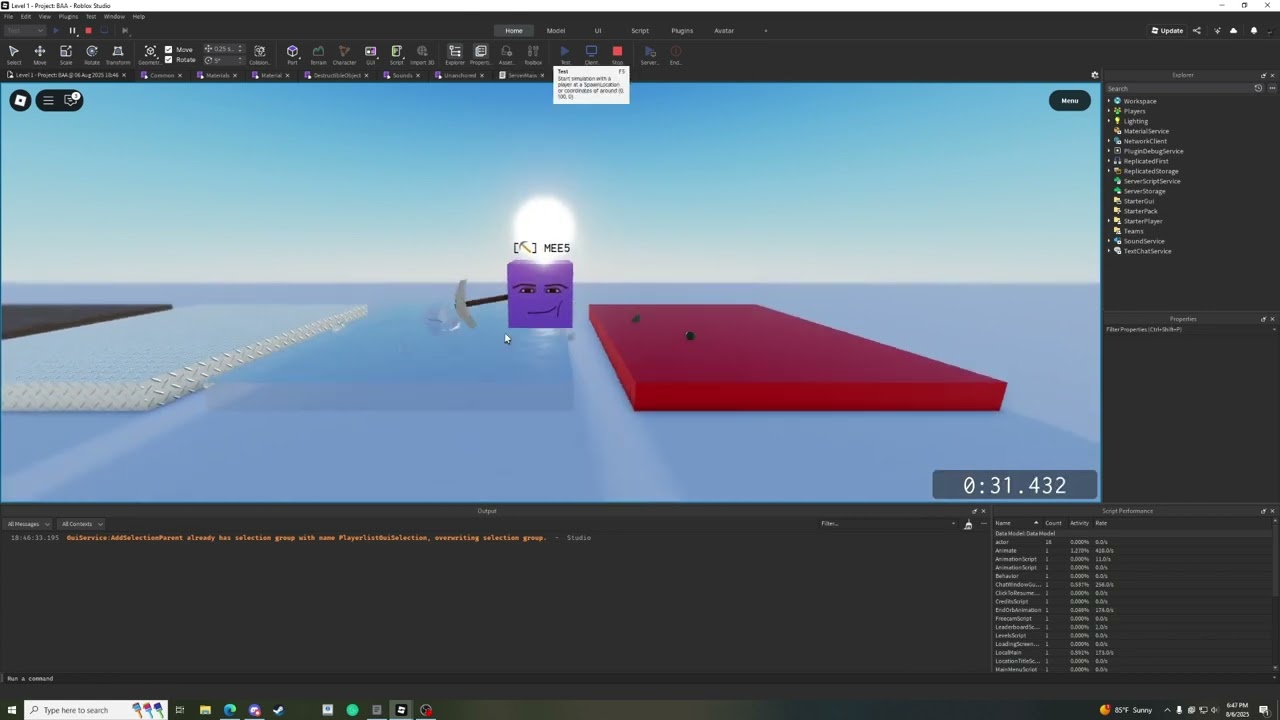This screenshot has width=1280, height=720.
Task: Expand the SoundService node
Action: [x=1109, y=241]
